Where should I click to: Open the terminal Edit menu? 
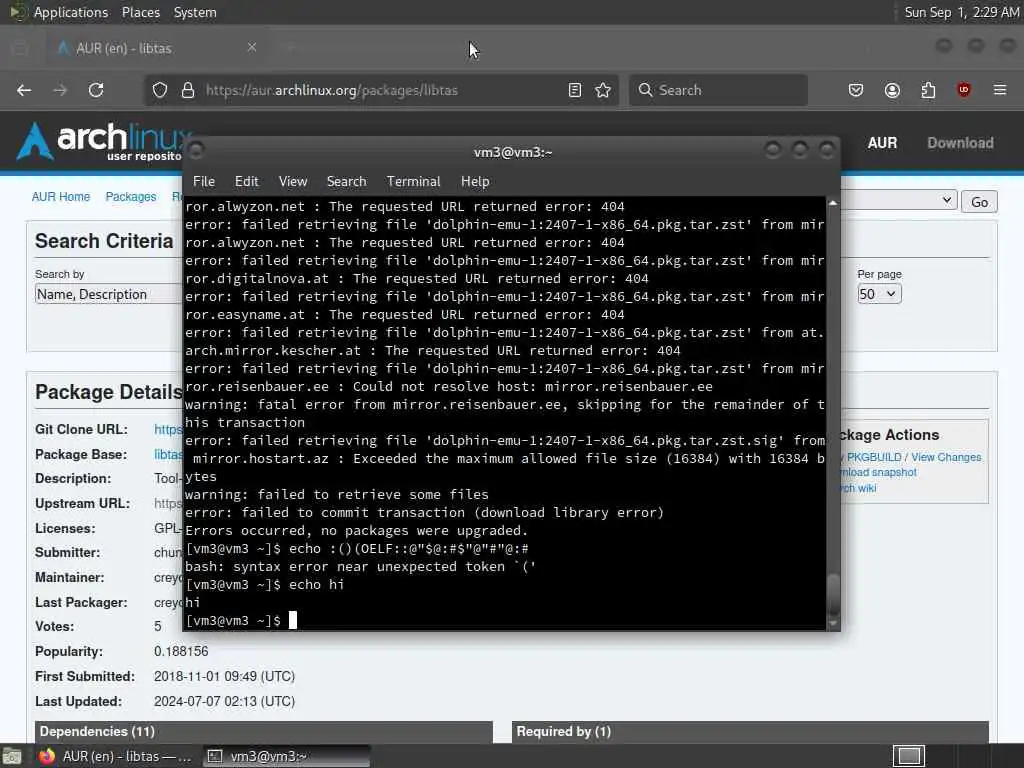(247, 182)
